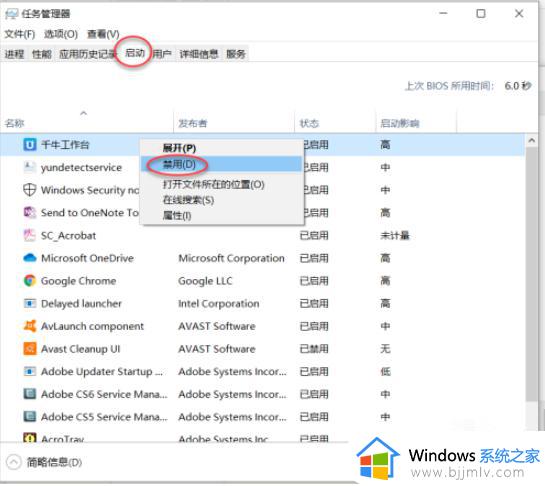Click the Delayed launcher icon
This screenshot has width=545, height=486.
pos(30,303)
